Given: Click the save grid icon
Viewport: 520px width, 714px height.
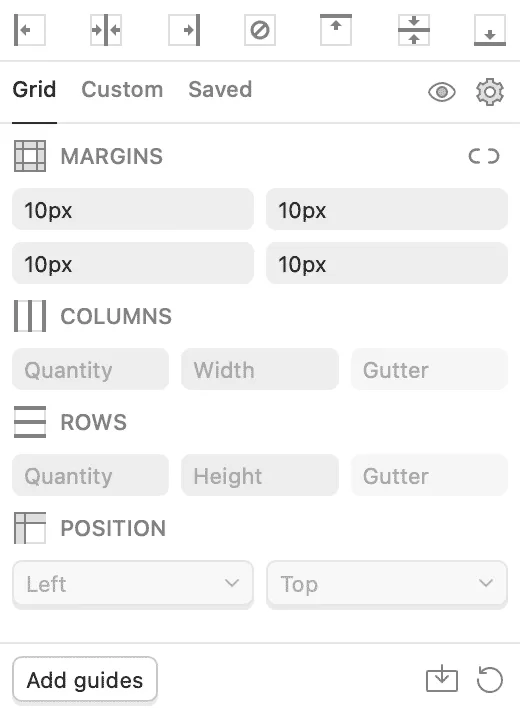Looking at the screenshot, I should pyautogui.click(x=442, y=679).
